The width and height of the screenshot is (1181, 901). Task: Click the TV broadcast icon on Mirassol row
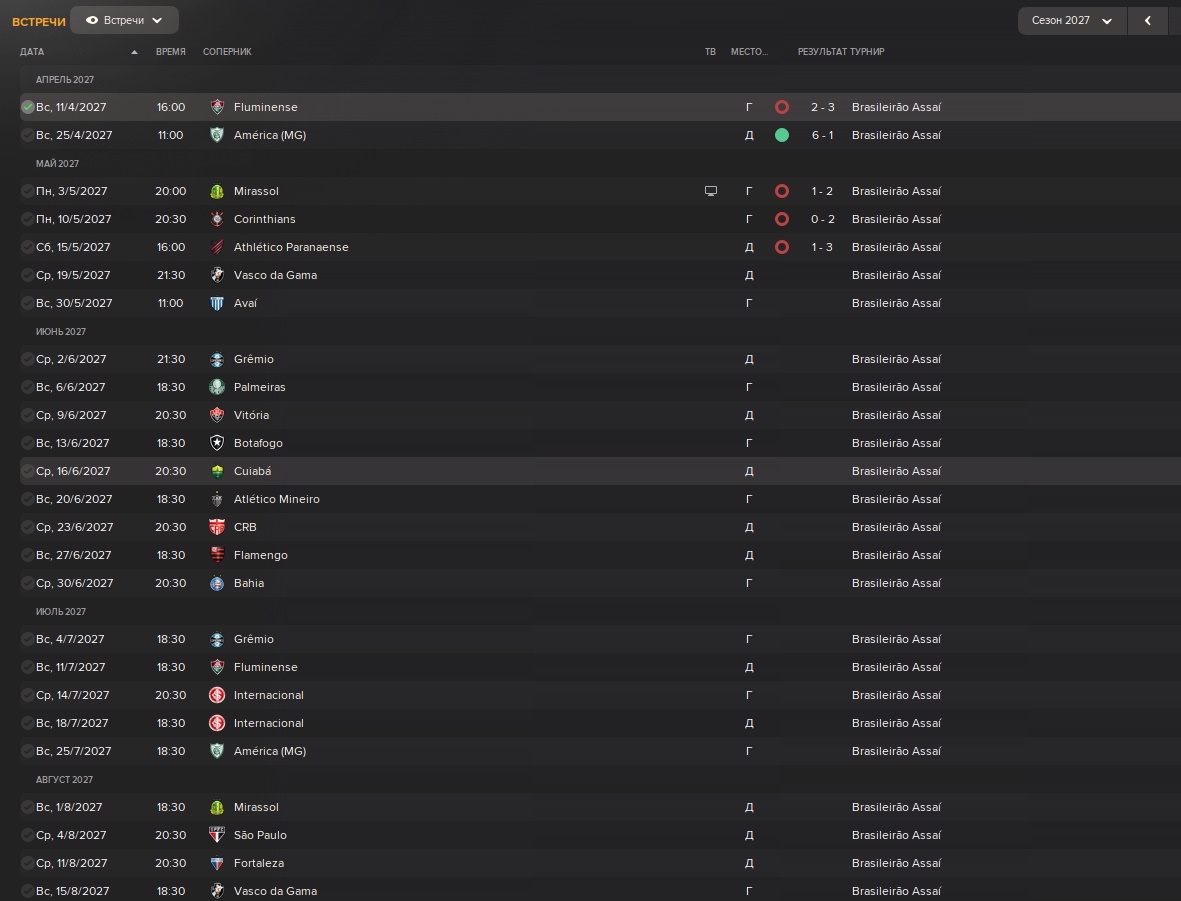711,191
